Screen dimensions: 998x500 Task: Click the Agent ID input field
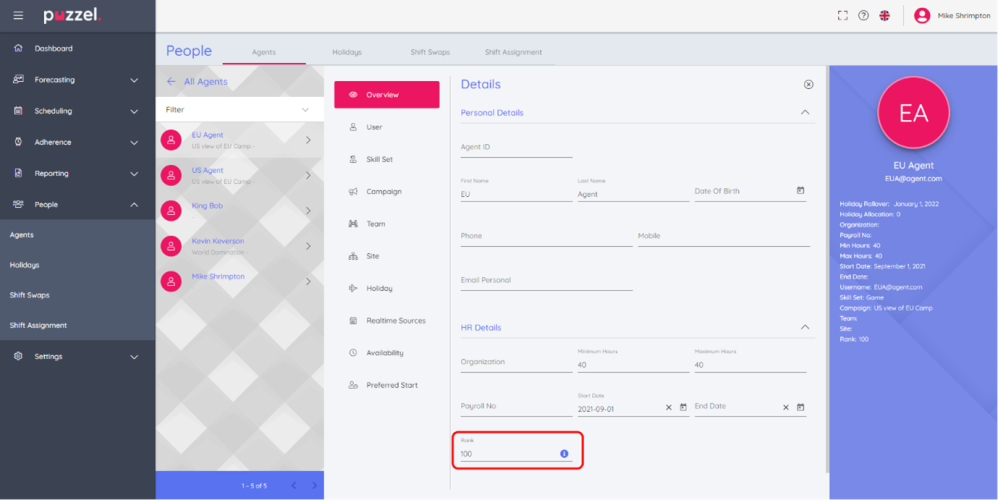pyautogui.click(x=516, y=148)
